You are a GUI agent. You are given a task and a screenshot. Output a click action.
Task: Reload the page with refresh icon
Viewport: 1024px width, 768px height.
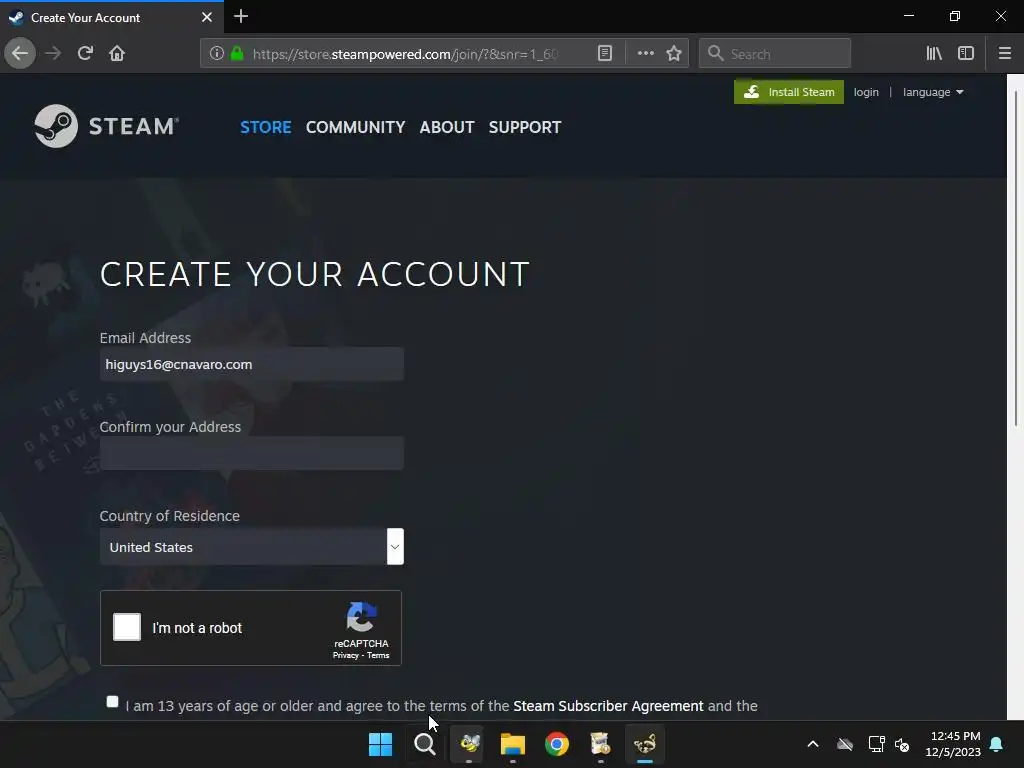point(85,53)
